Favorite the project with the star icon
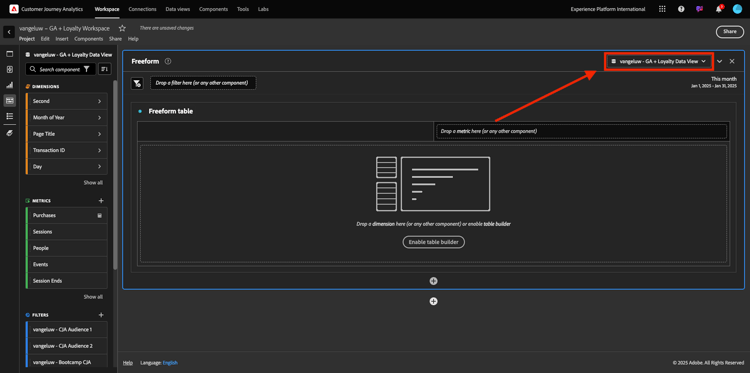 point(122,28)
